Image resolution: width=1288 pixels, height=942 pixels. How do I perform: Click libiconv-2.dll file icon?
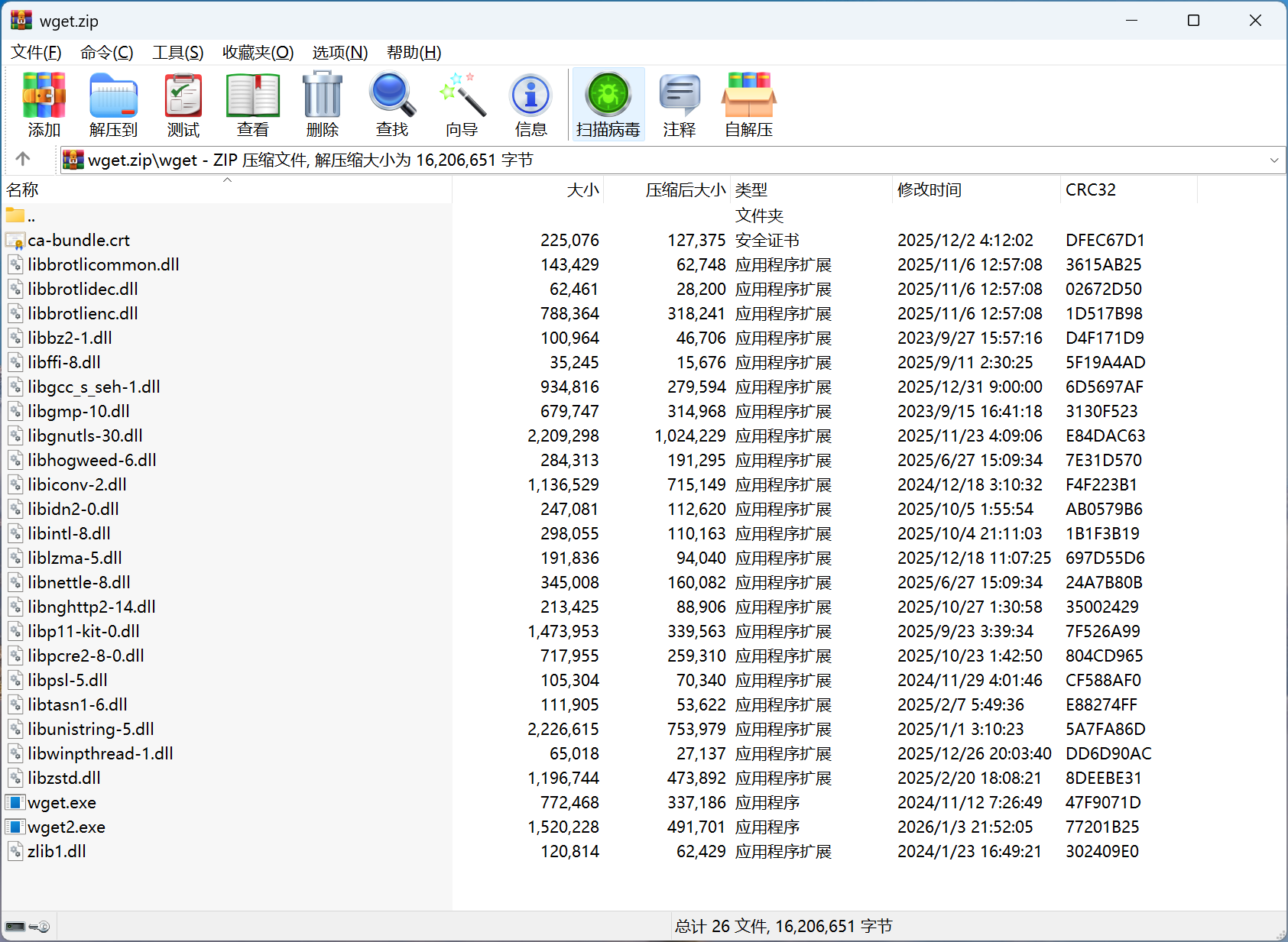pos(15,484)
